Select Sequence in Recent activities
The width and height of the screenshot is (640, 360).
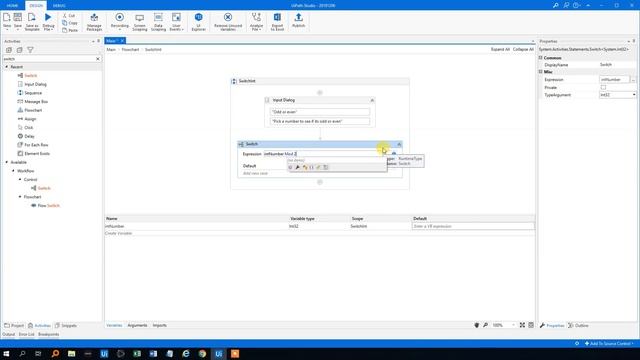[33, 93]
